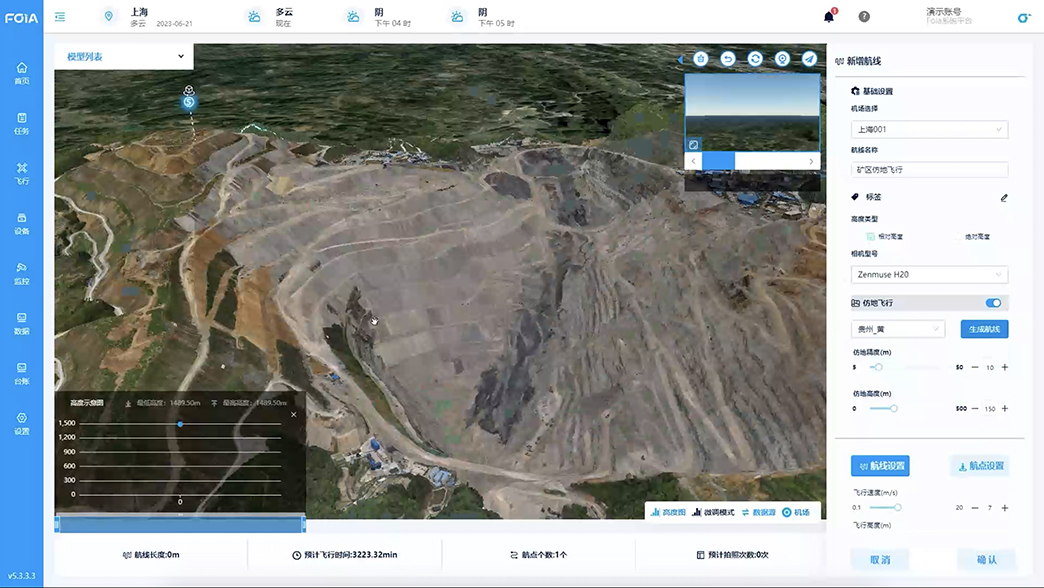Collapse the left sidebar via hamburger icon
This screenshot has width=1044, height=588.
coord(60,17)
